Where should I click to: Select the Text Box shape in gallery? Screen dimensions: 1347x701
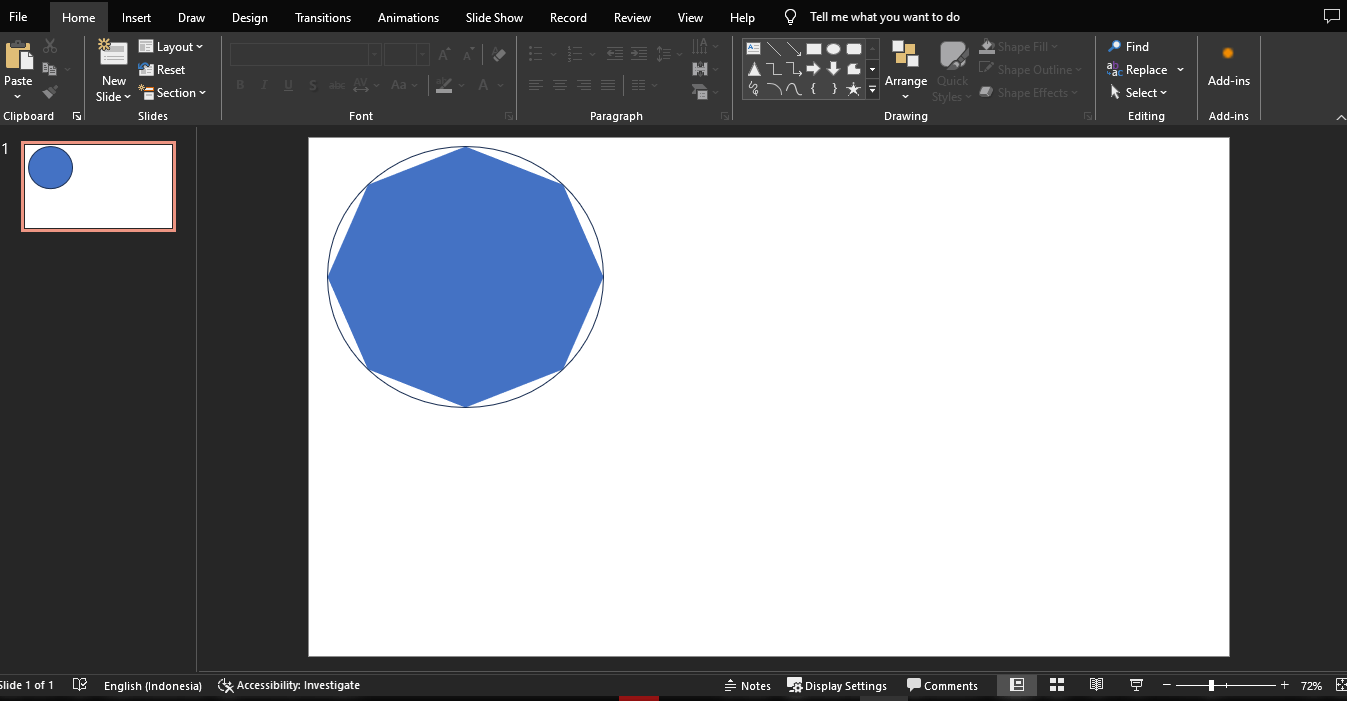pyautogui.click(x=754, y=48)
